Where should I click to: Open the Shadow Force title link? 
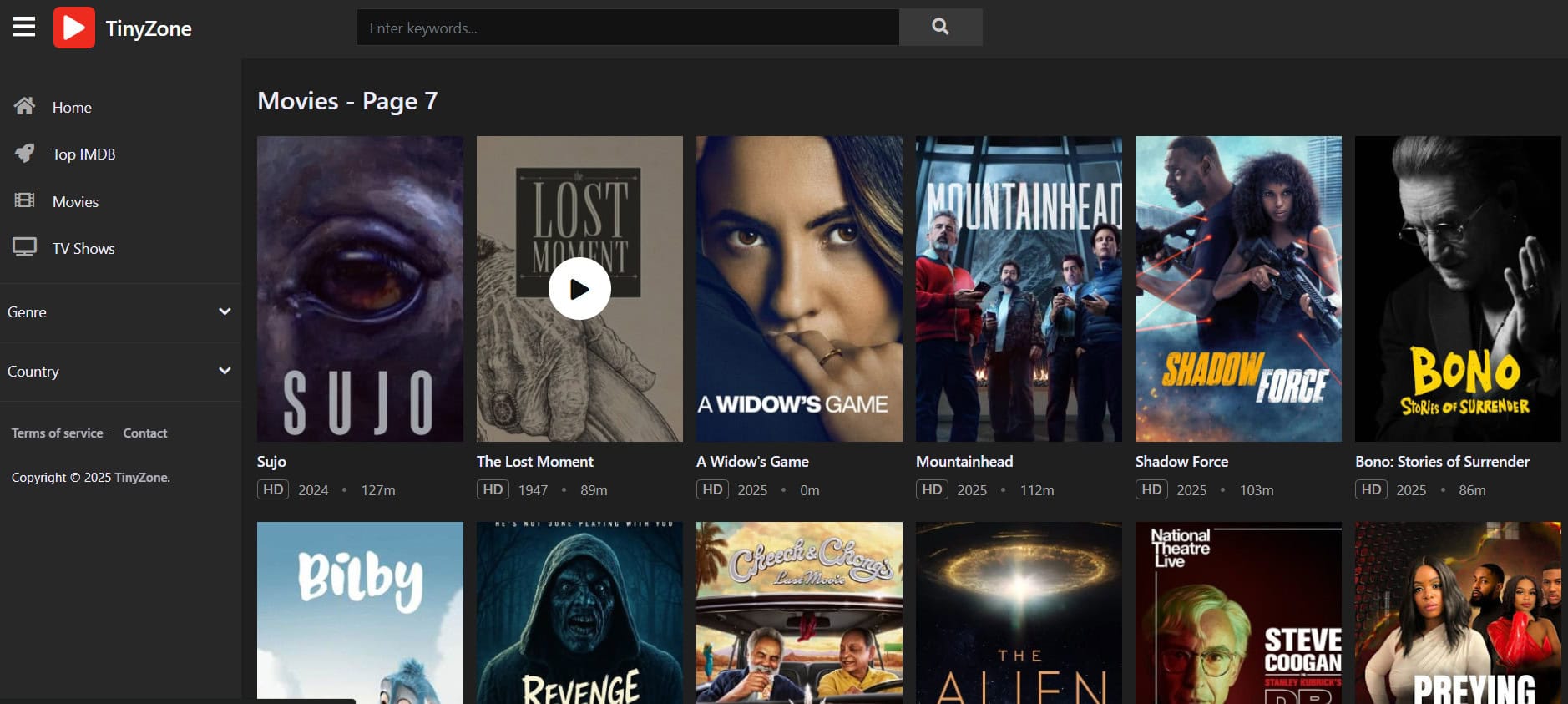(x=1181, y=462)
